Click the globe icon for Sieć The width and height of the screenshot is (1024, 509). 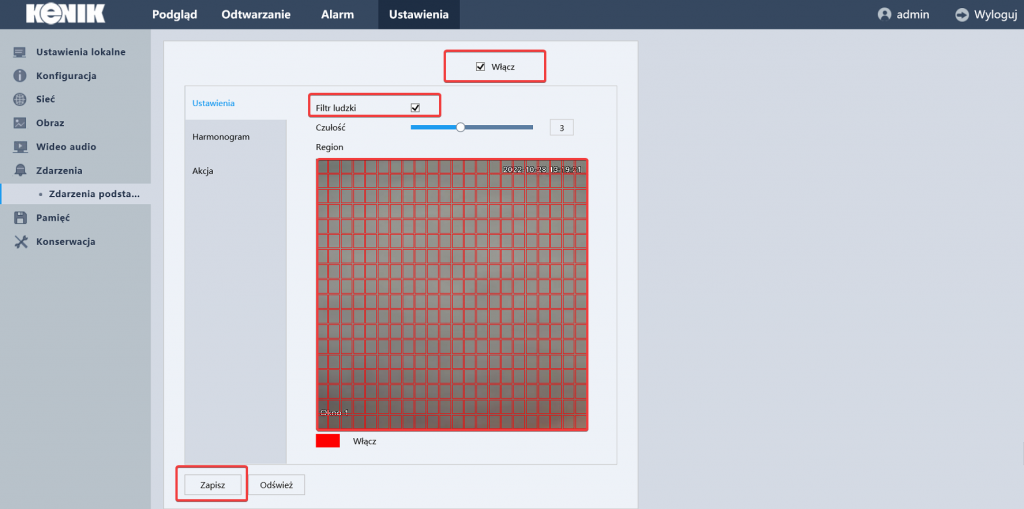click(x=19, y=100)
